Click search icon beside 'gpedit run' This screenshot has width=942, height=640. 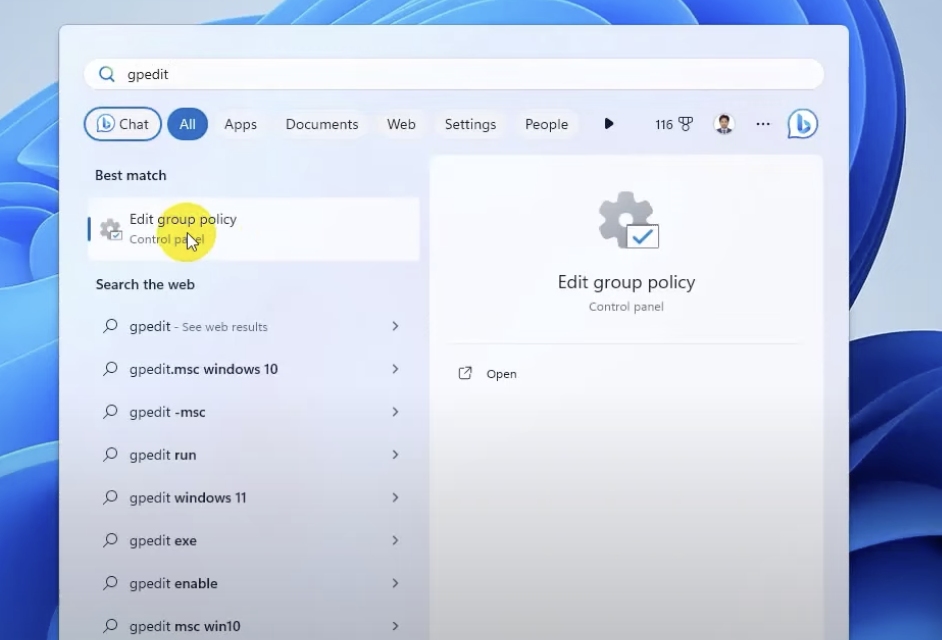click(x=110, y=454)
